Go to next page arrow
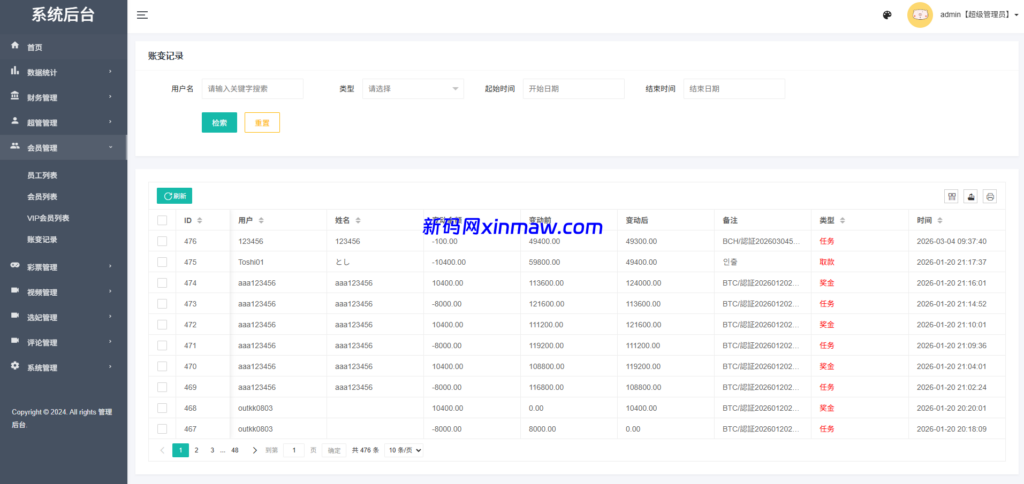Image resolution: width=1024 pixels, height=484 pixels. coord(255,450)
